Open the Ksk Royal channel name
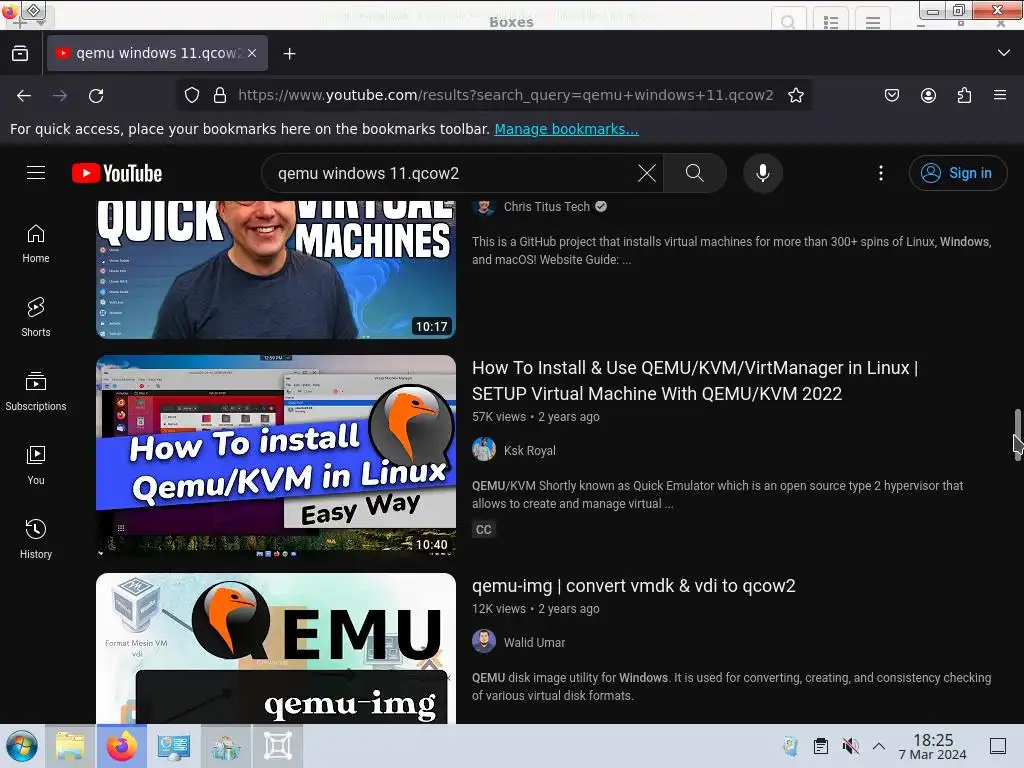Image resolution: width=1024 pixels, height=768 pixels. click(530, 451)
